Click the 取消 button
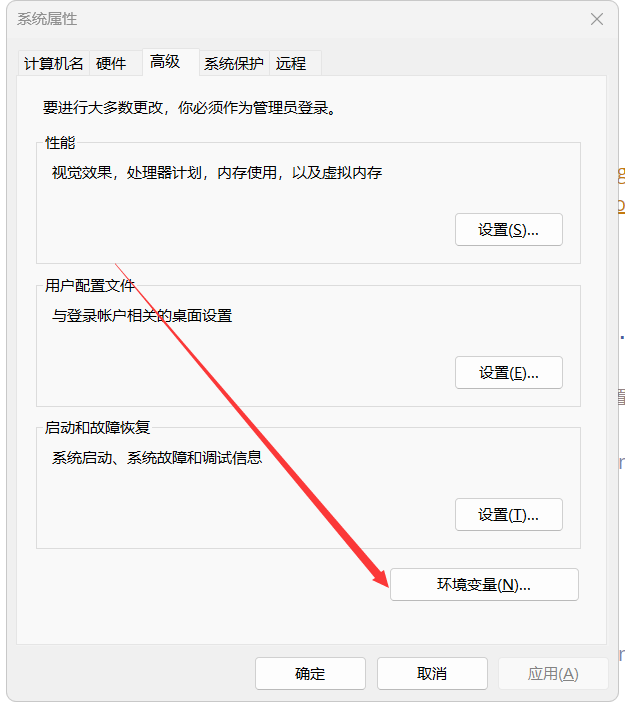This screenshot has height=708, width=625. (x=432, y=674)
